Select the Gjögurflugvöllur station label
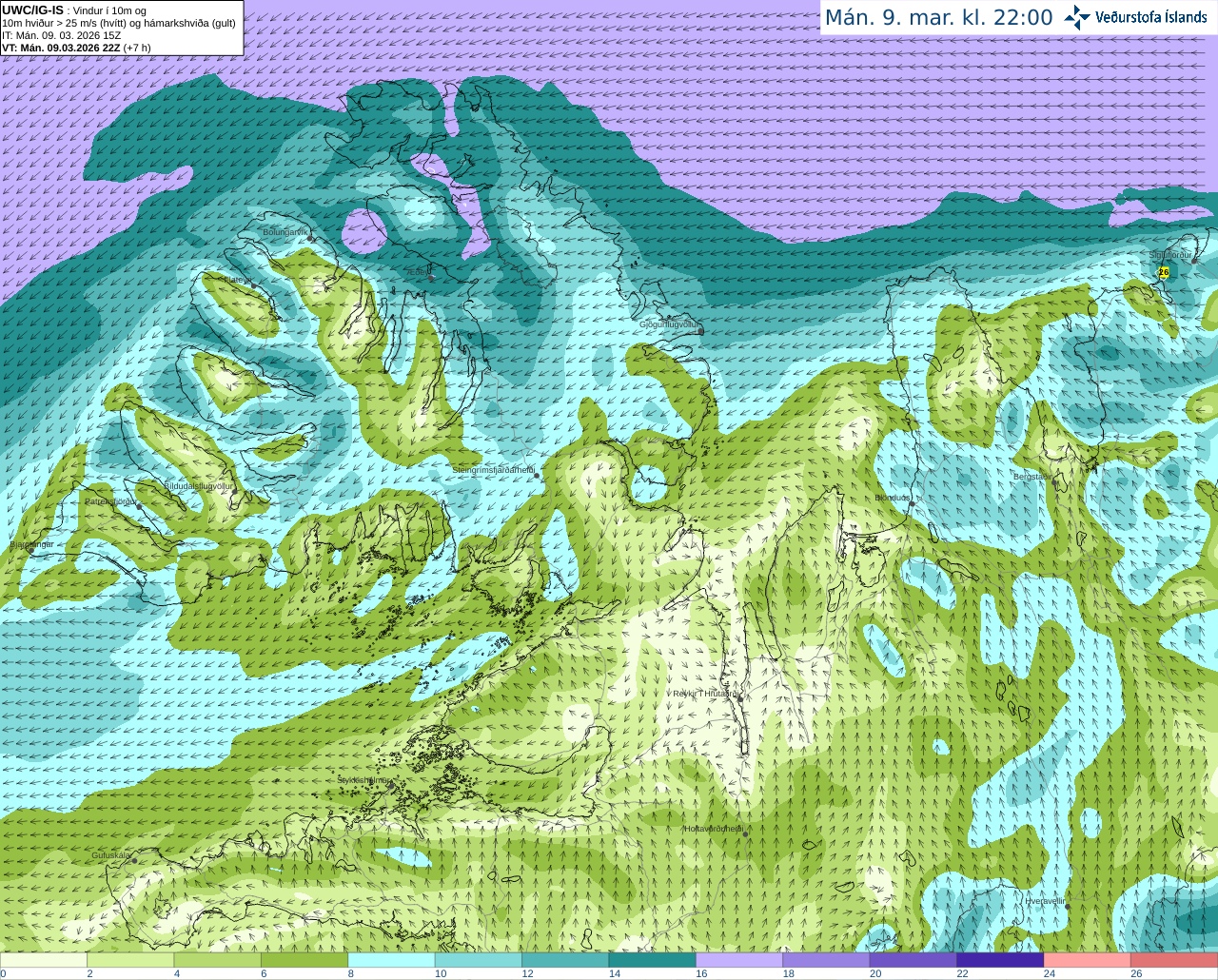Image resolution: width=1218 pixels, height=980 pixels. (670, 324)
